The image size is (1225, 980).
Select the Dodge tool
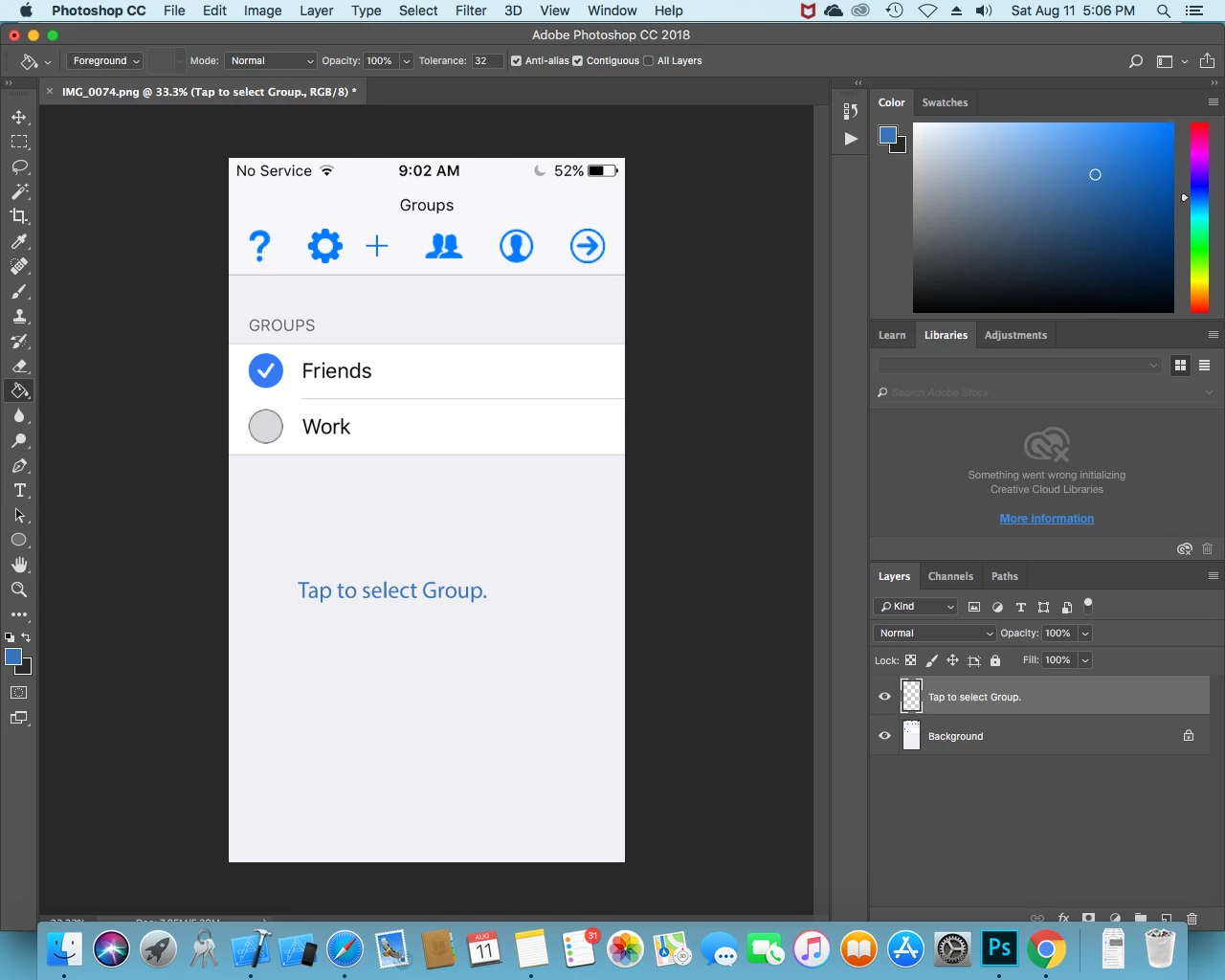tap(19, 440)
